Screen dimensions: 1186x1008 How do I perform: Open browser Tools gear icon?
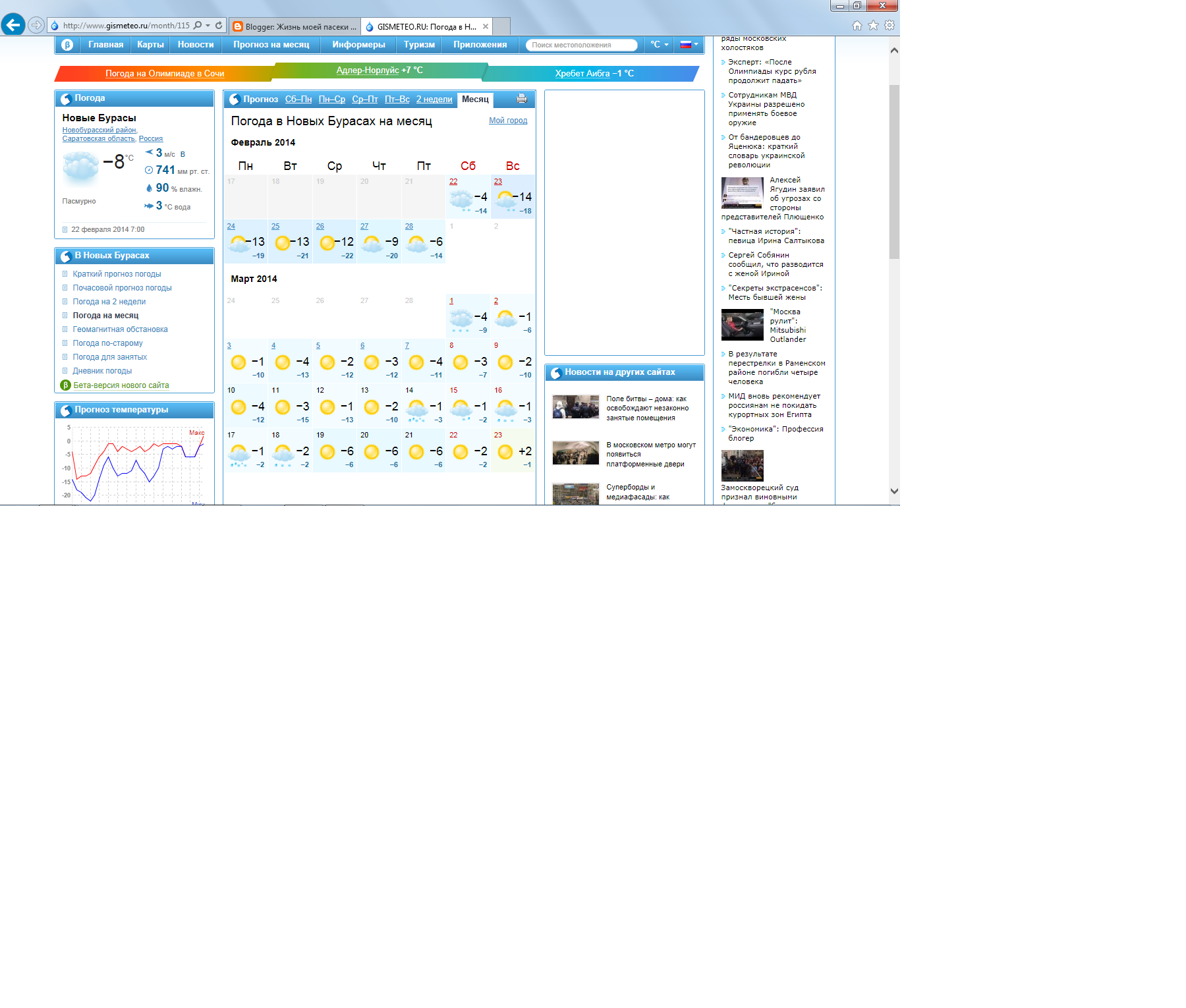click(889, 26)
